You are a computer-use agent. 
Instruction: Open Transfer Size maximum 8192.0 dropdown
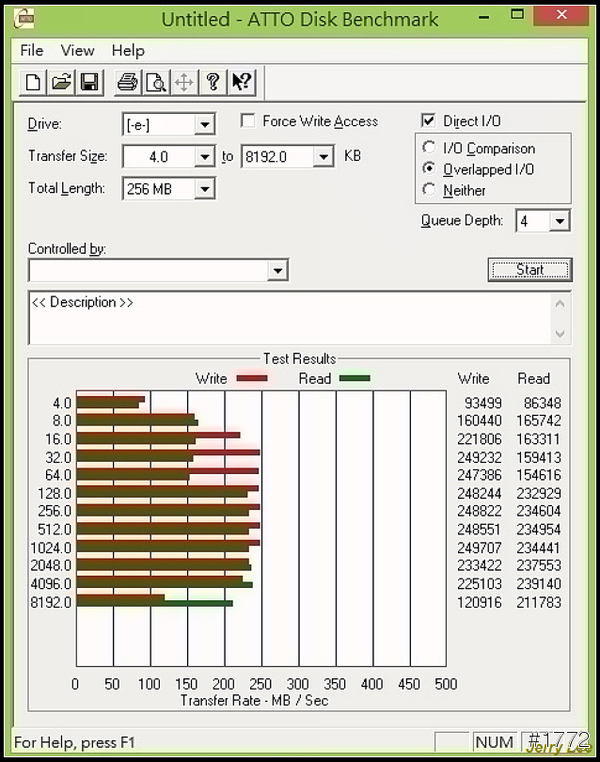pos(324,157)
